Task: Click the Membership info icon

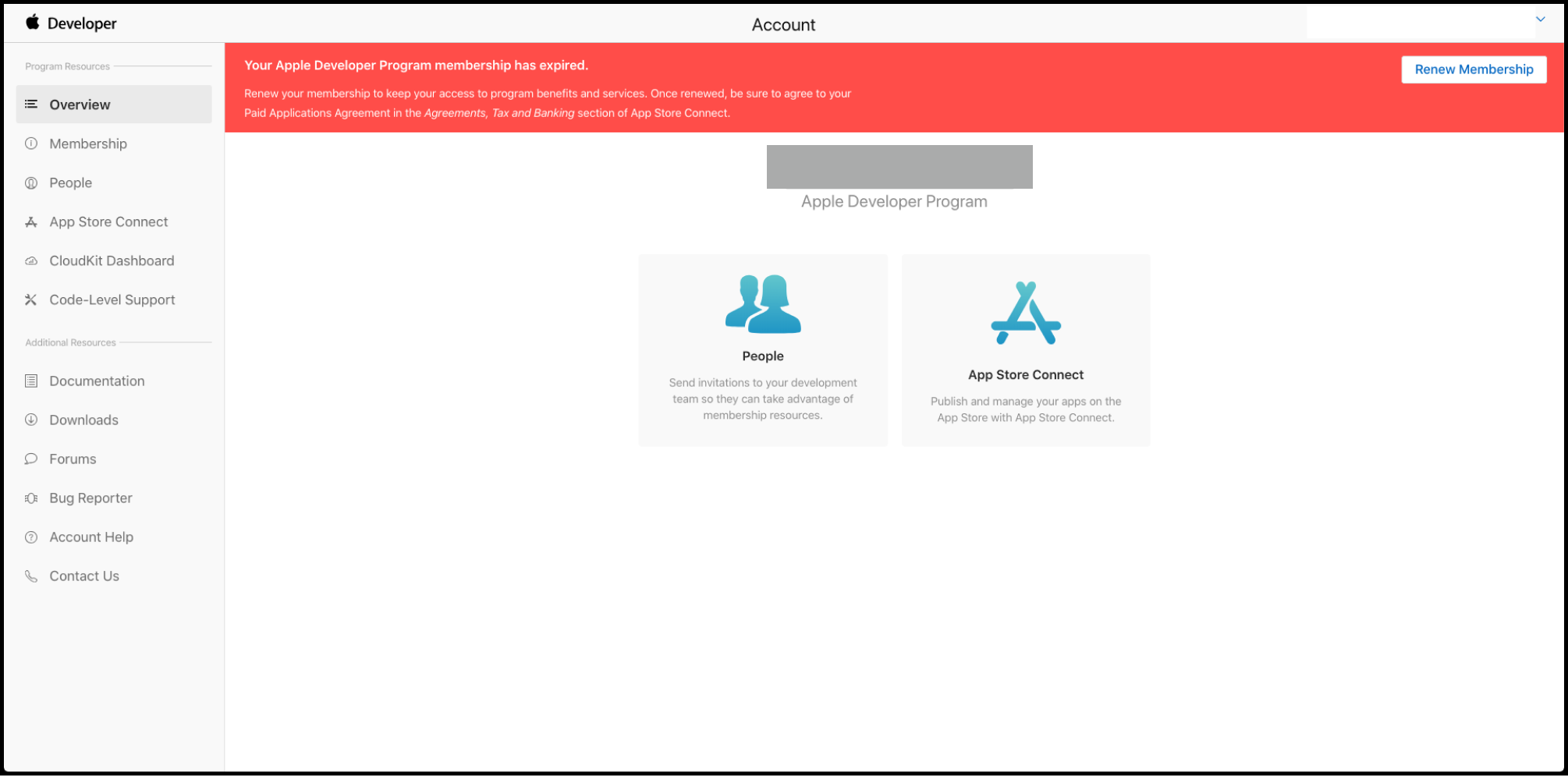Action: 31,144
